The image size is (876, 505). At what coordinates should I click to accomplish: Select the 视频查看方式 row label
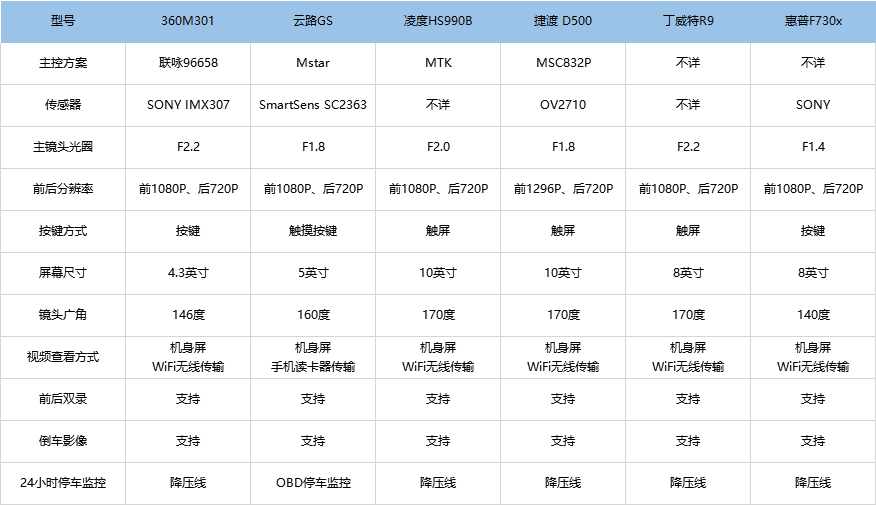pyautogui.click(x=63, y=357)
